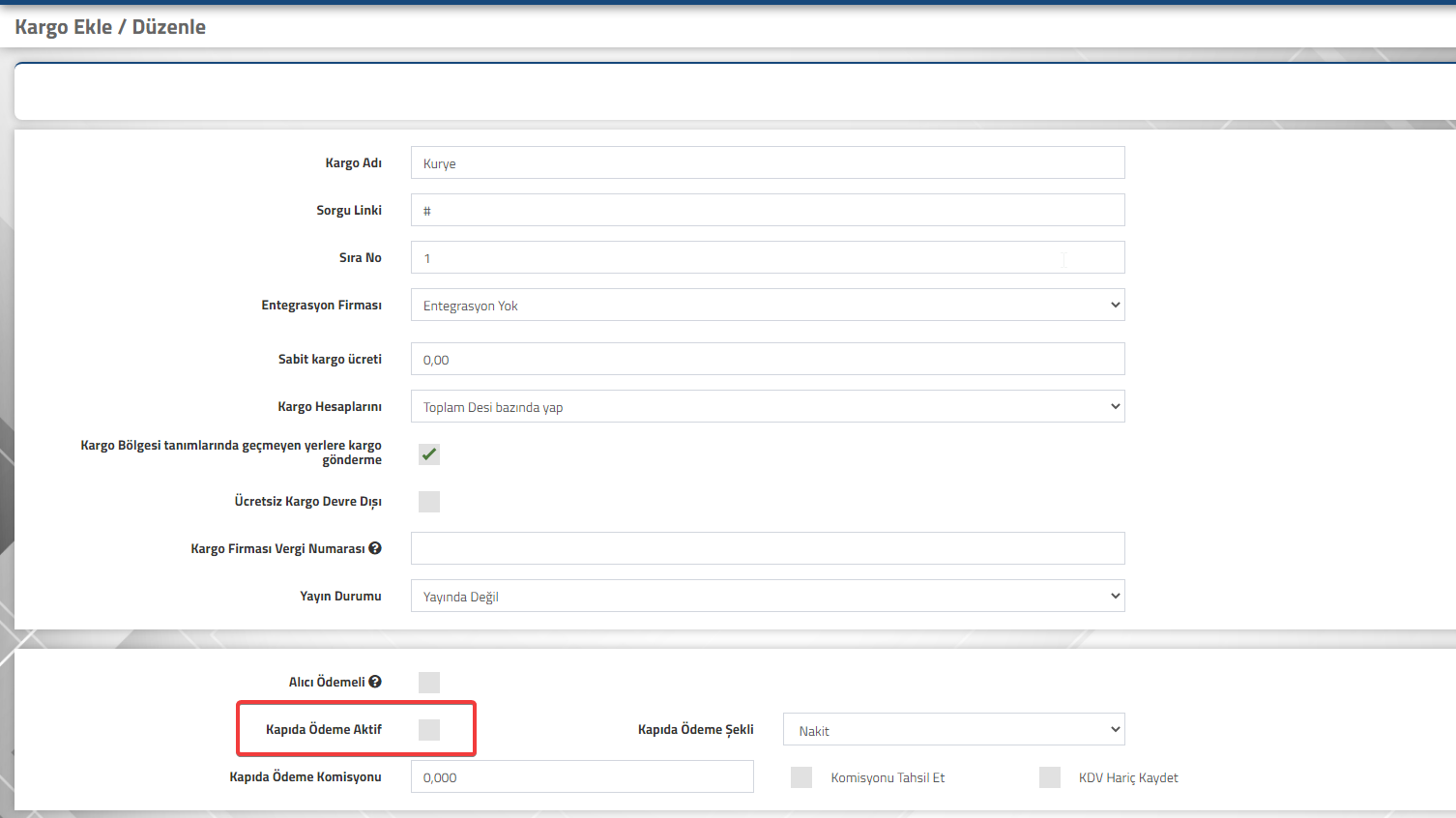Screen dimensions: 1456x818
Task: Click the Sıra No label
Action: coord(360,257)
